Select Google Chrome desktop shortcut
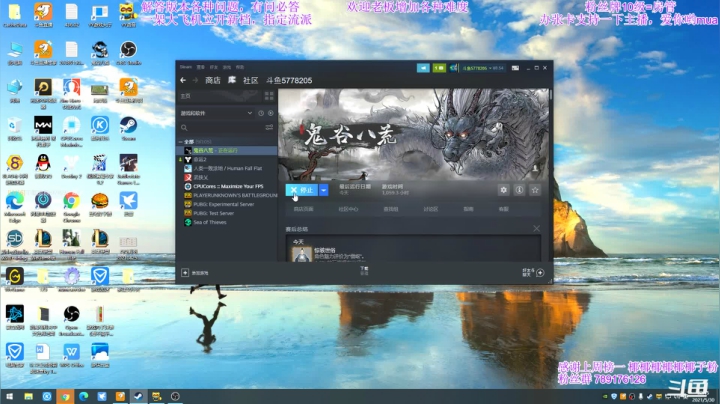This screenshot has width=720, height=404. tap(71, 207)
